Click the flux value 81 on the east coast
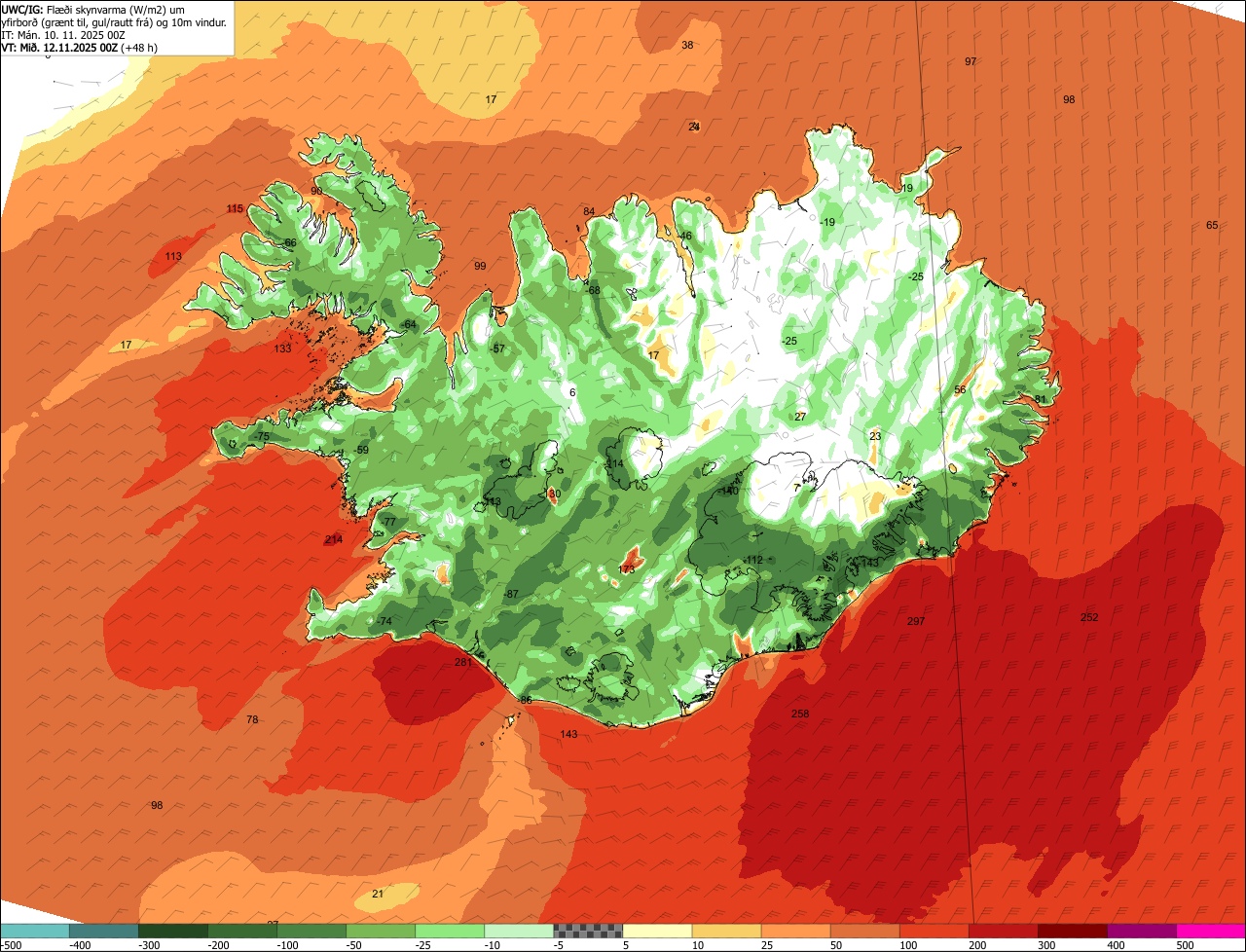Viewport: 1246px width, 952px height. [1040, 399]
